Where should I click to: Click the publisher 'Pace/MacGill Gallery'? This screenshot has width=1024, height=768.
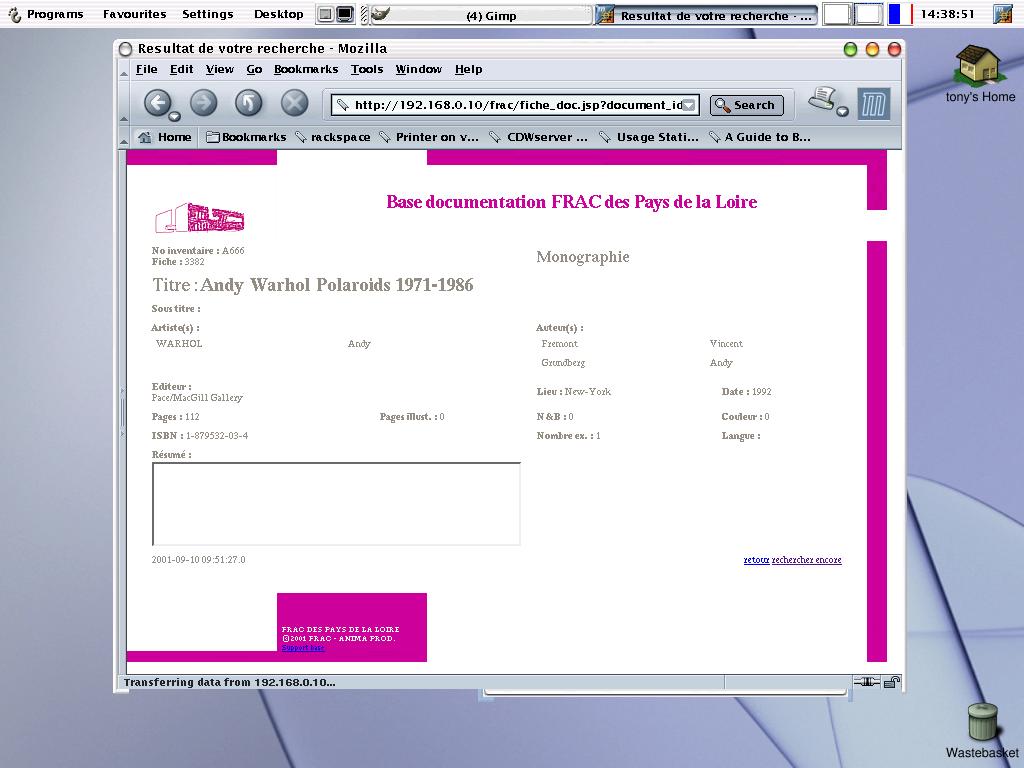click(197, 398)
